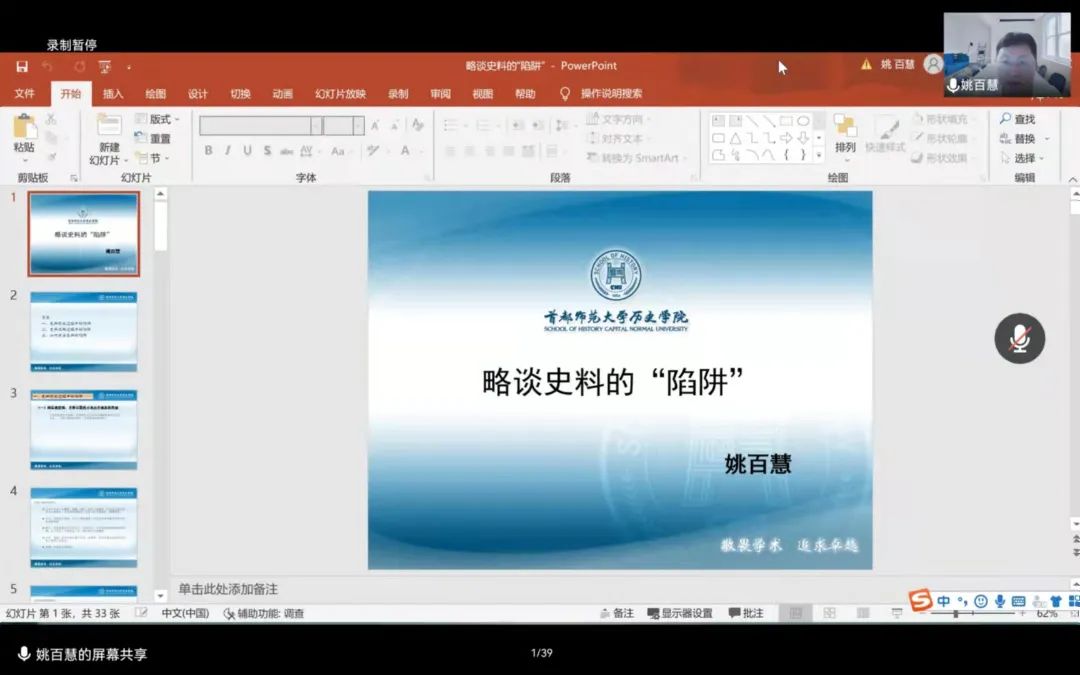Viewport: 1080px width, 675px height.
Task: Switch to the Slide Show (幻灯片放映) tab
Action: coord(340,94)
